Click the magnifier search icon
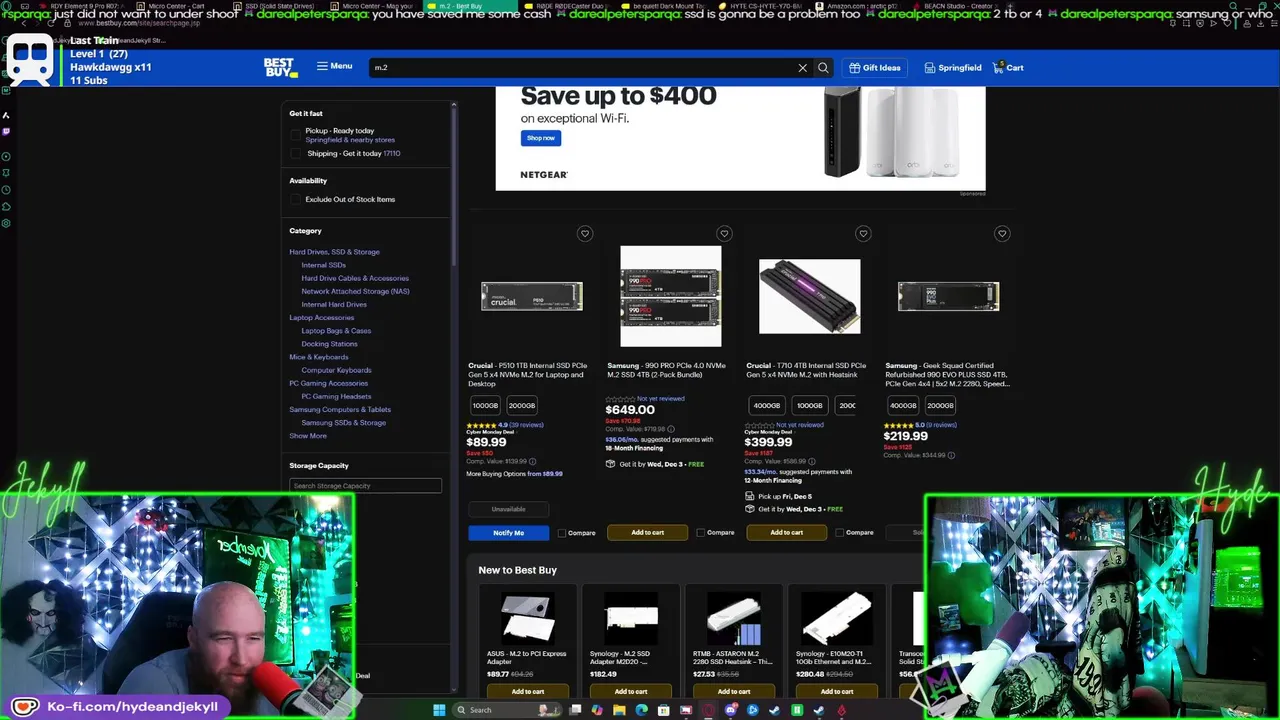Image resolution: width=1280 pixels, height=720 pixels. [x=823, y=68]
